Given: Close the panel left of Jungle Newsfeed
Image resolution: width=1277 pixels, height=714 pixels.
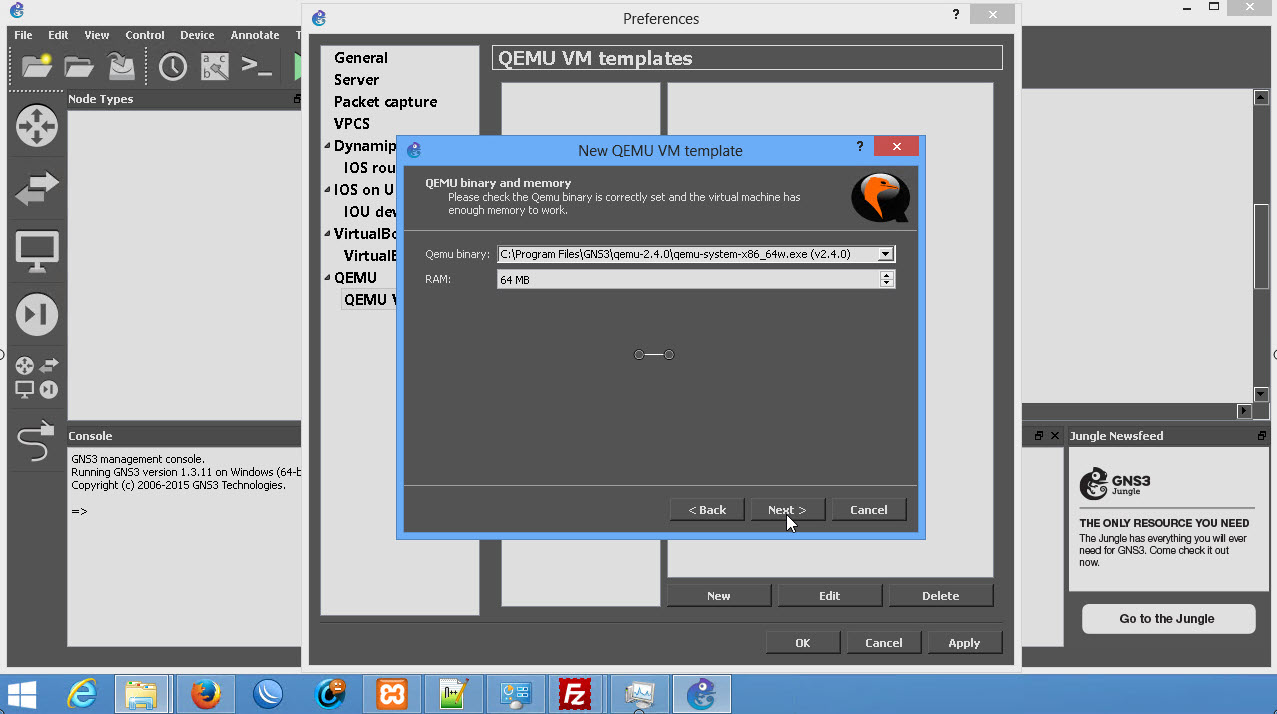Looking at the screenshot, I should tap(1054, 436).
